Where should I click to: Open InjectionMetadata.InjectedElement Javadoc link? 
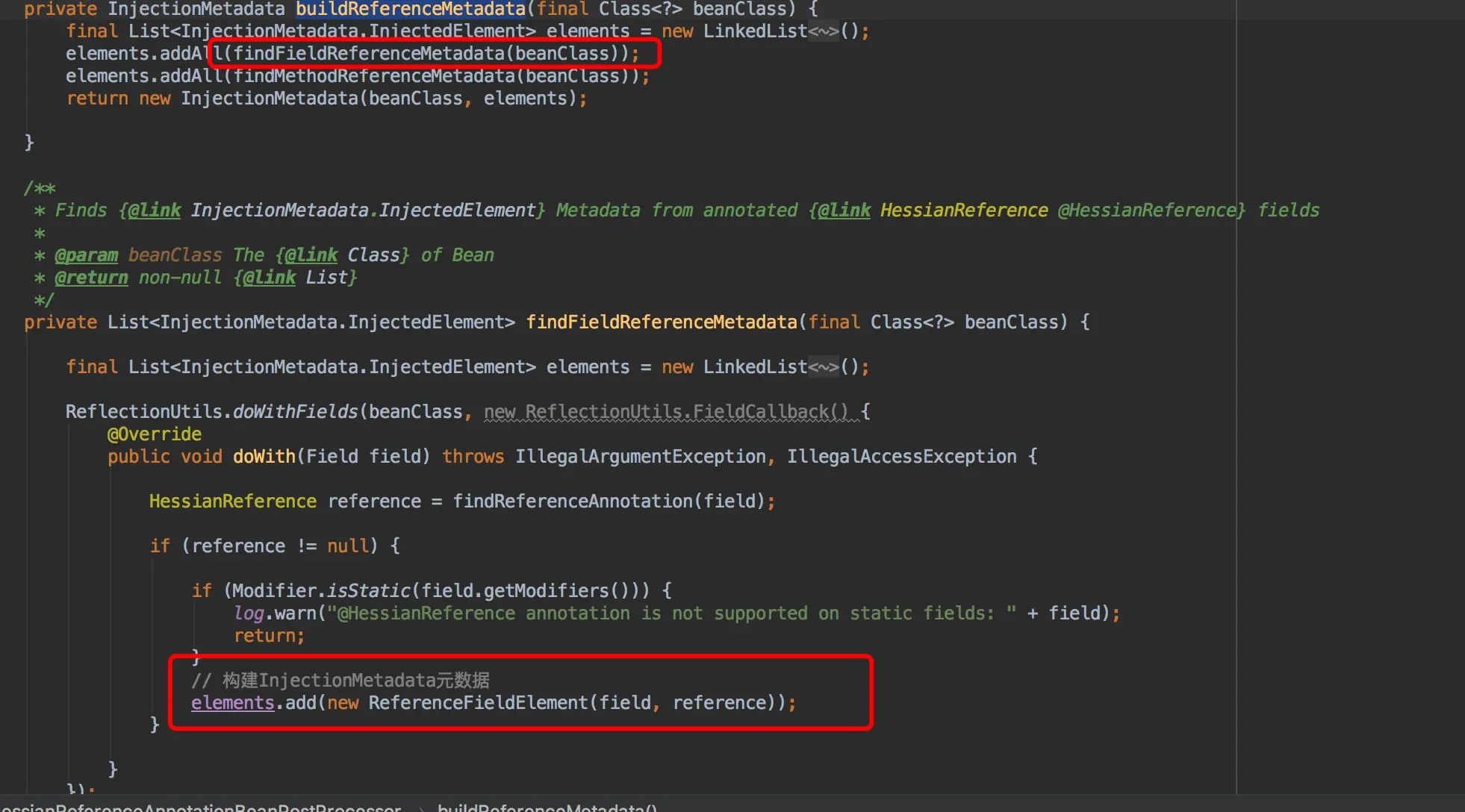point(363,210)
